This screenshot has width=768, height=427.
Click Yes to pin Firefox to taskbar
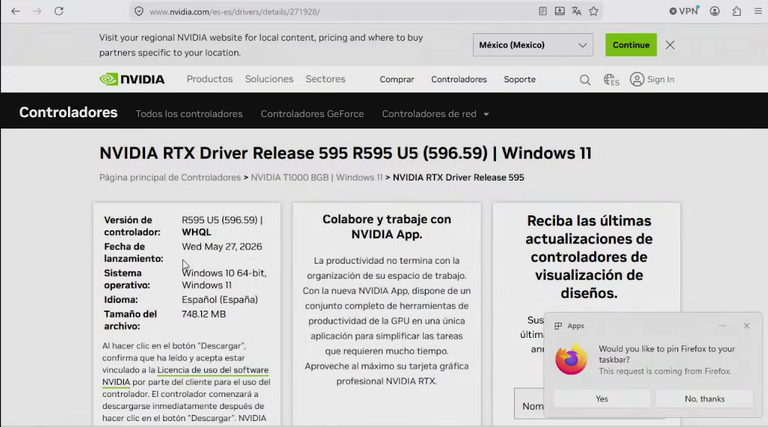point(602,399)
